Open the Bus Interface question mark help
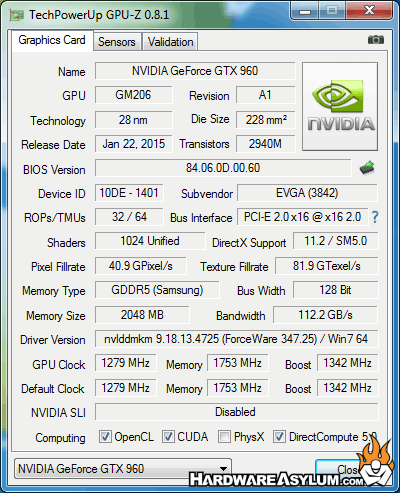 pos(375,217)
